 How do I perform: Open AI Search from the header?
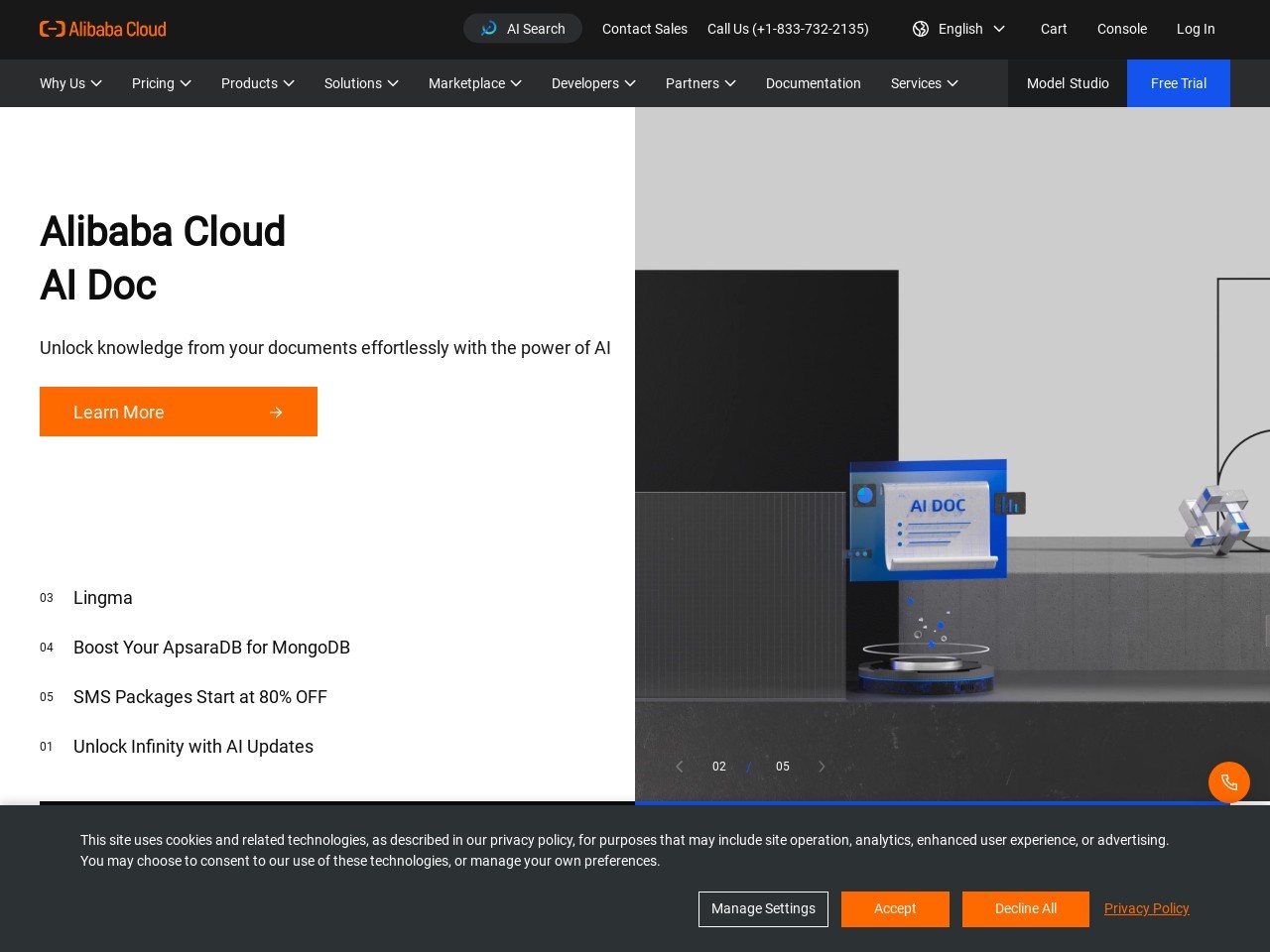click(x=523, y=29)
